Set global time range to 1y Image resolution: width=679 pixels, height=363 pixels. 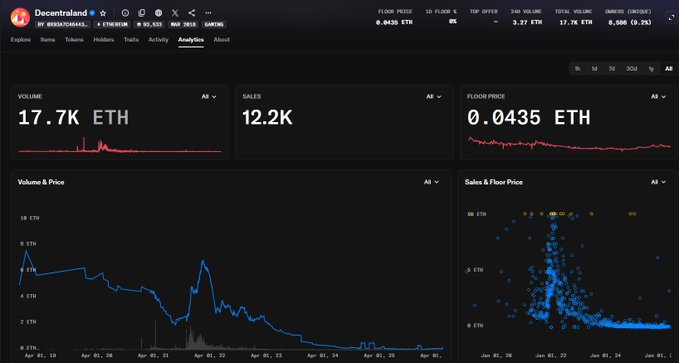[x=651, y=68]
